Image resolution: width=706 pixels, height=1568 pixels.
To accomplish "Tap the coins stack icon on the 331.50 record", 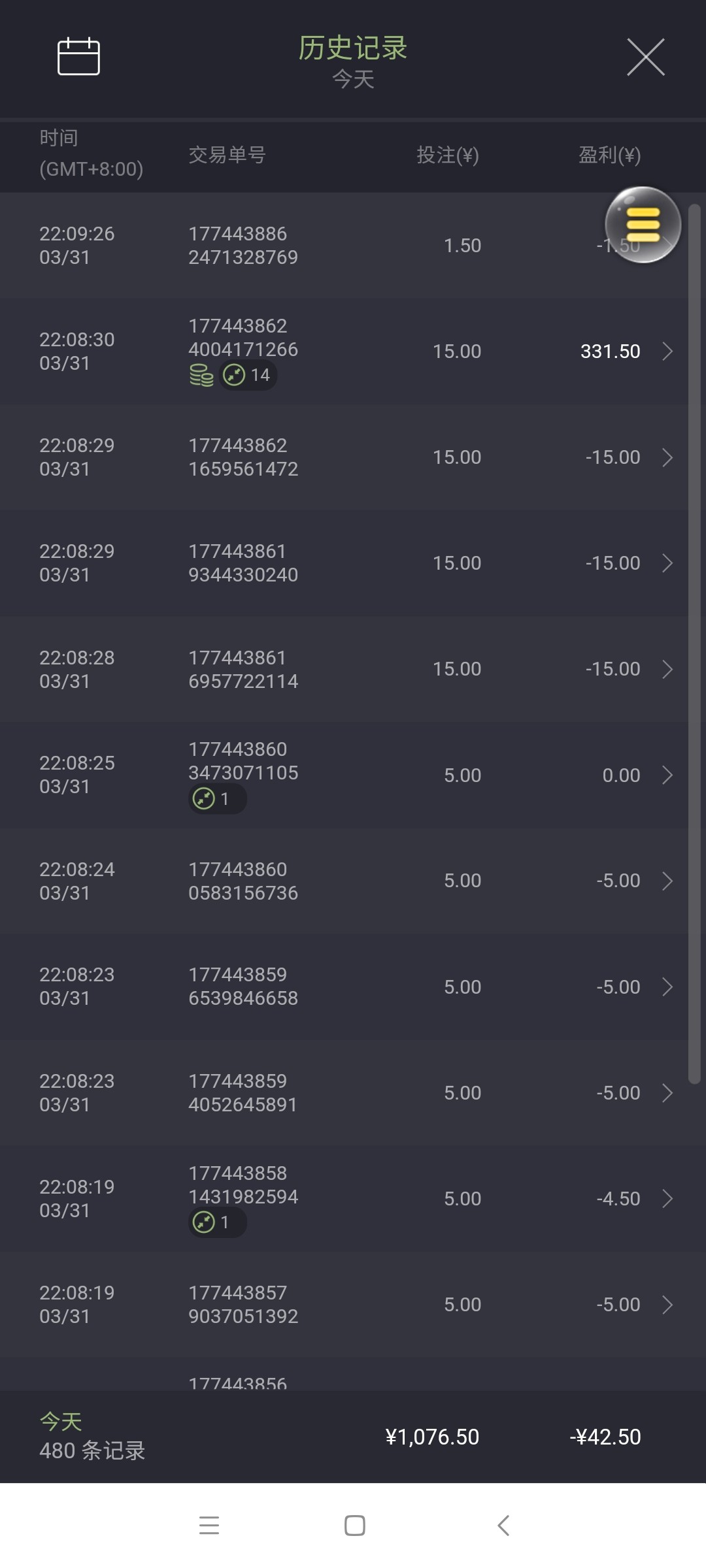I will click(x=201, y=376).
